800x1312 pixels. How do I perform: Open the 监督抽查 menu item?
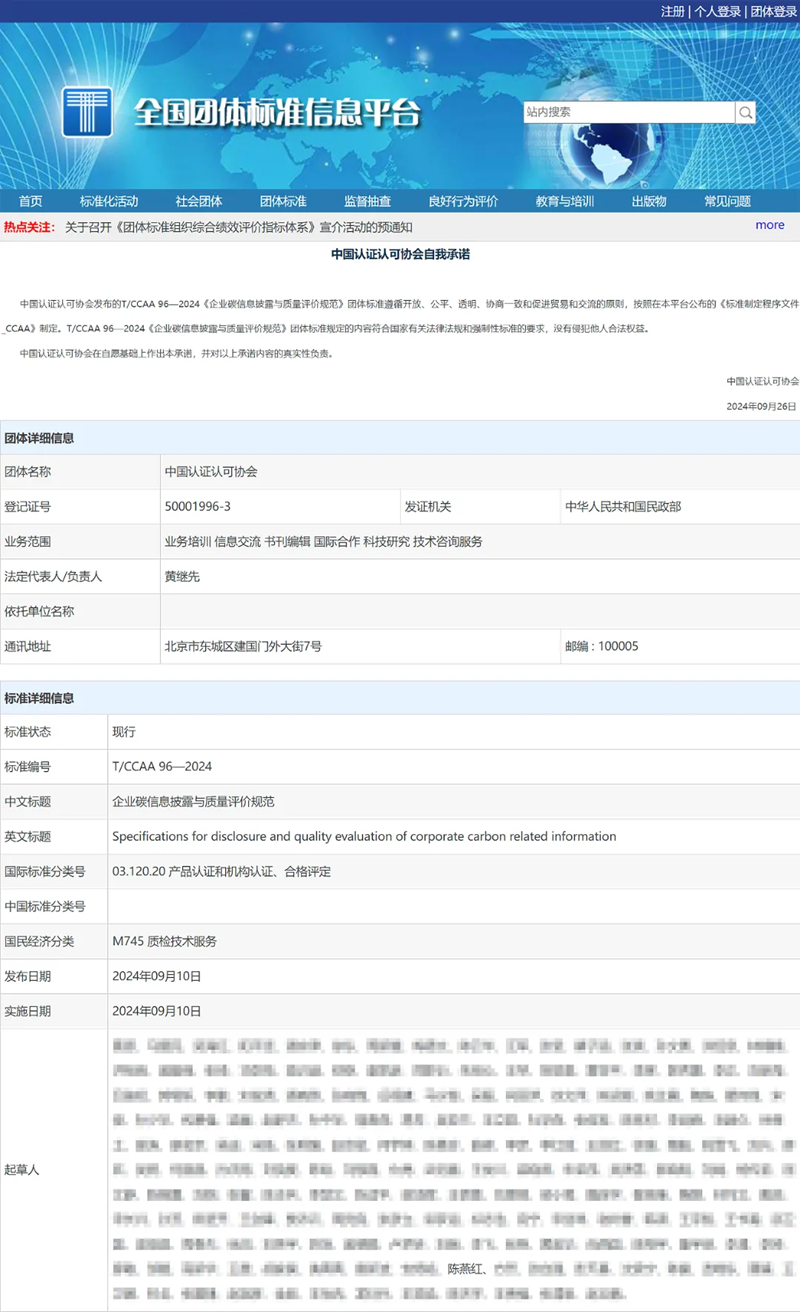pos(367,201)
